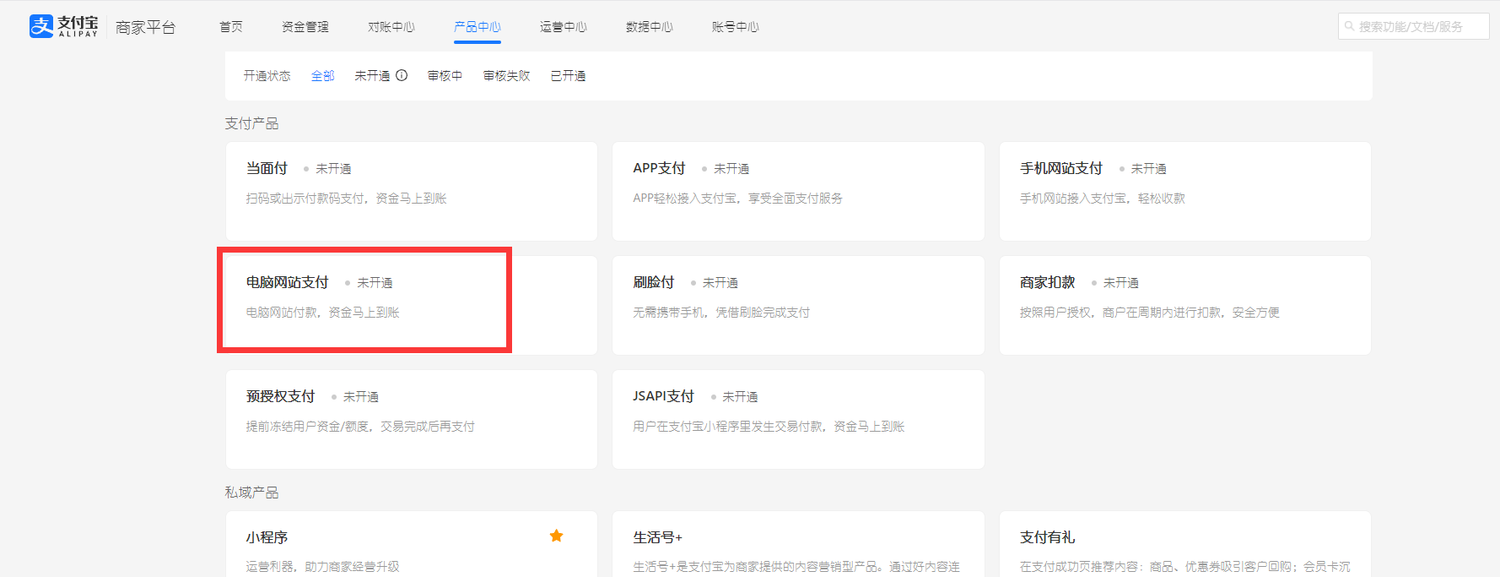
Task: Open the 预授权支付 product card
Action: (x=411, y=419)
